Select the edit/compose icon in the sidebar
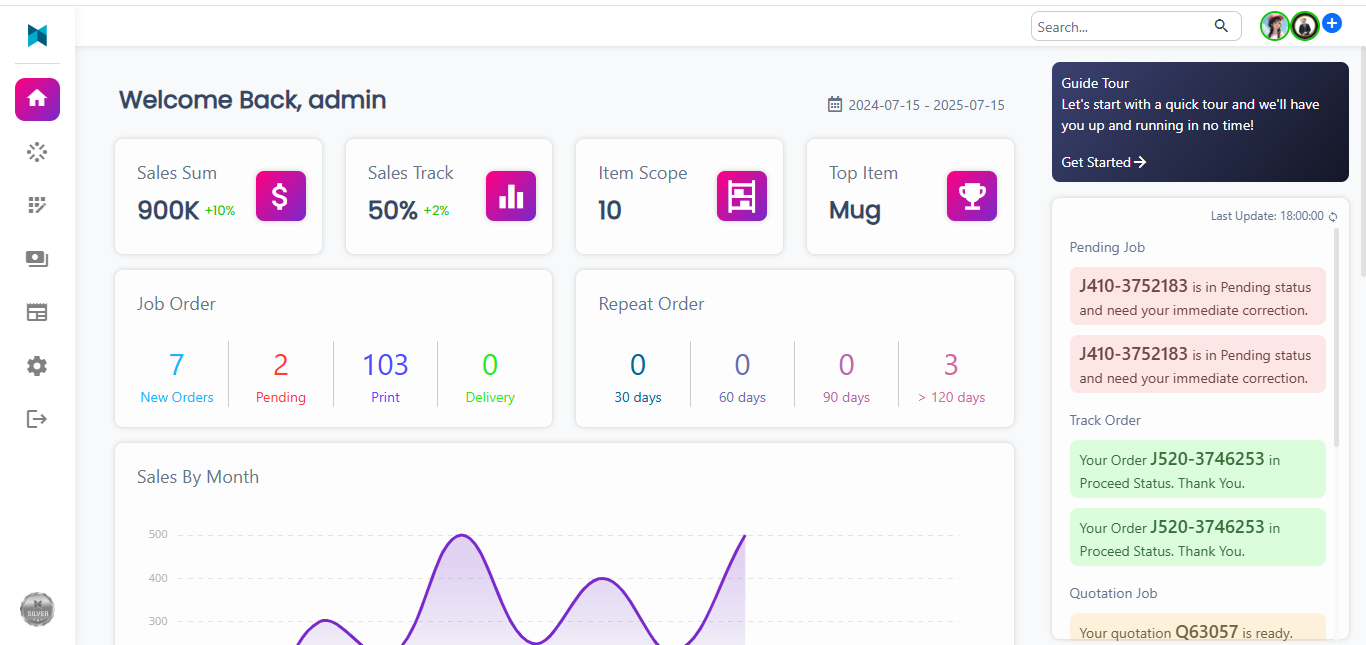This screenshot has width=1366, height=645. [37, 204]
